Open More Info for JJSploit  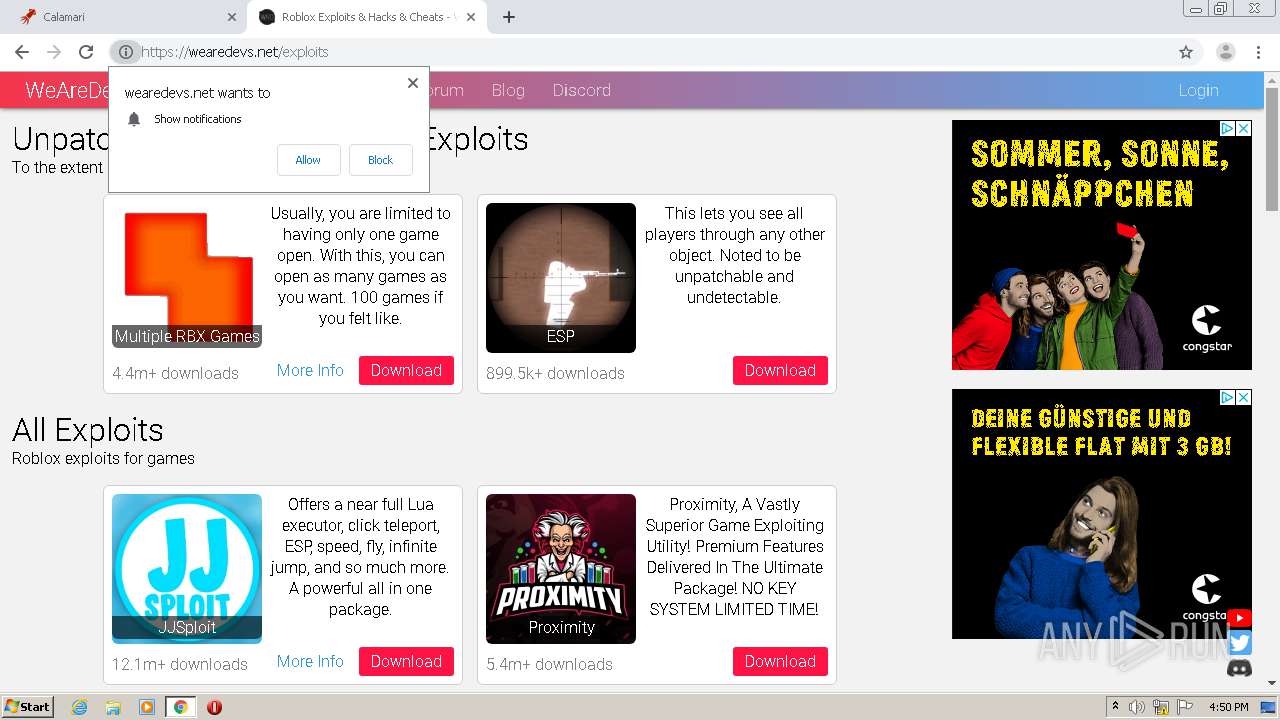310,661
